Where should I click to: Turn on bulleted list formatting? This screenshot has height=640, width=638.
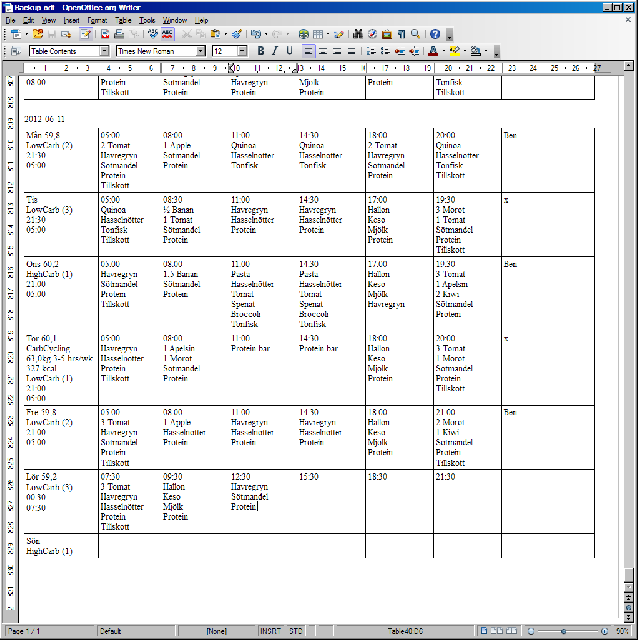tap(385, 51)
